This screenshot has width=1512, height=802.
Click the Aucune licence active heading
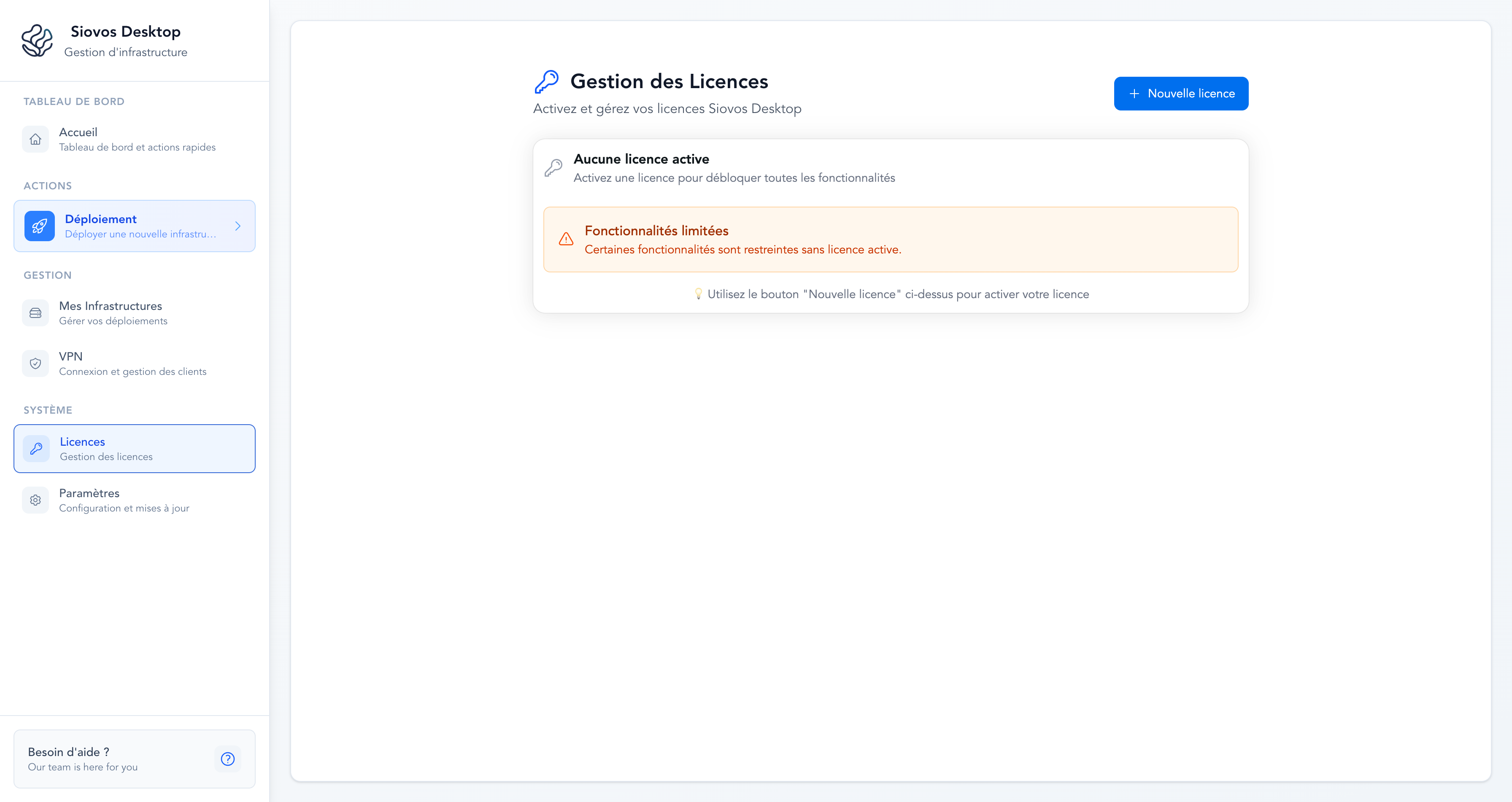point(641,159)
